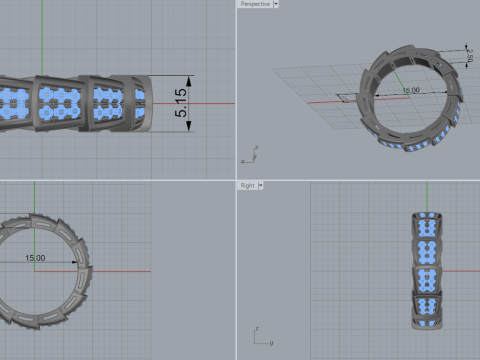
Task: Expand the Right viewport dropdown arrow
Action: [x=261, y=186]
